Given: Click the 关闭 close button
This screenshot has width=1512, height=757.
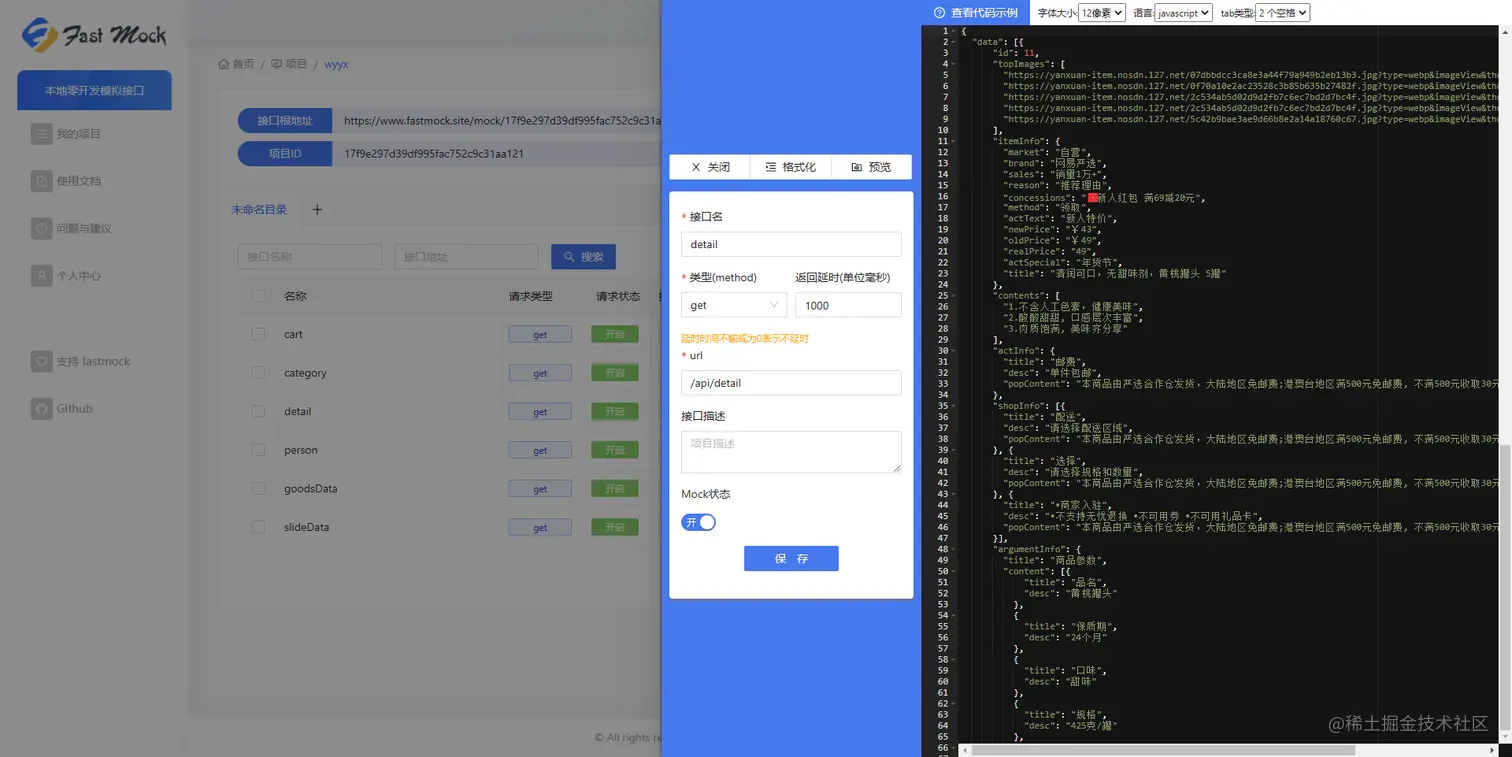Looking at the screenshot, I should (709, 167).
